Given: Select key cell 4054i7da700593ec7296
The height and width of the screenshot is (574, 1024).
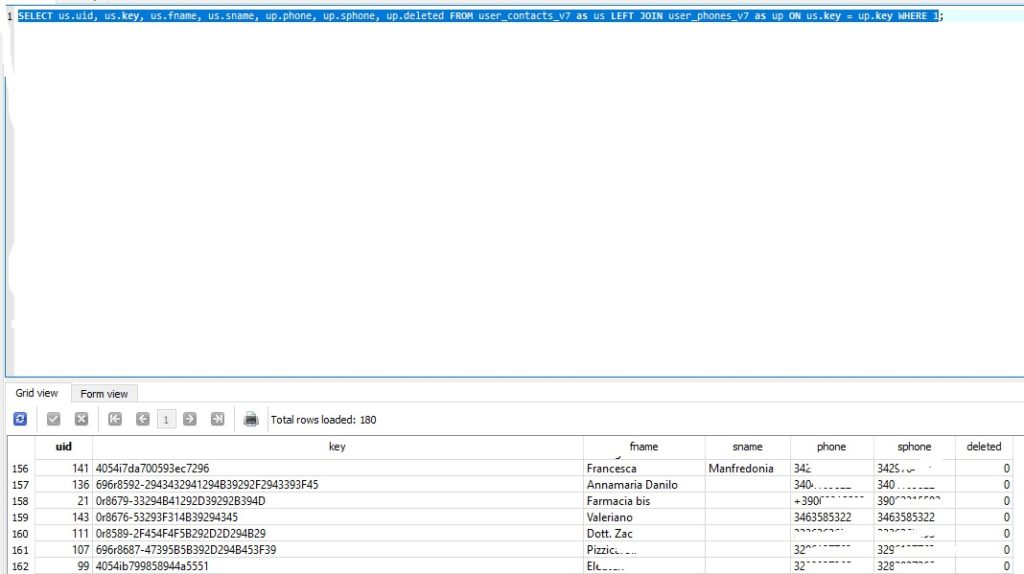Looking at the screenshot, I should (338, 468).
